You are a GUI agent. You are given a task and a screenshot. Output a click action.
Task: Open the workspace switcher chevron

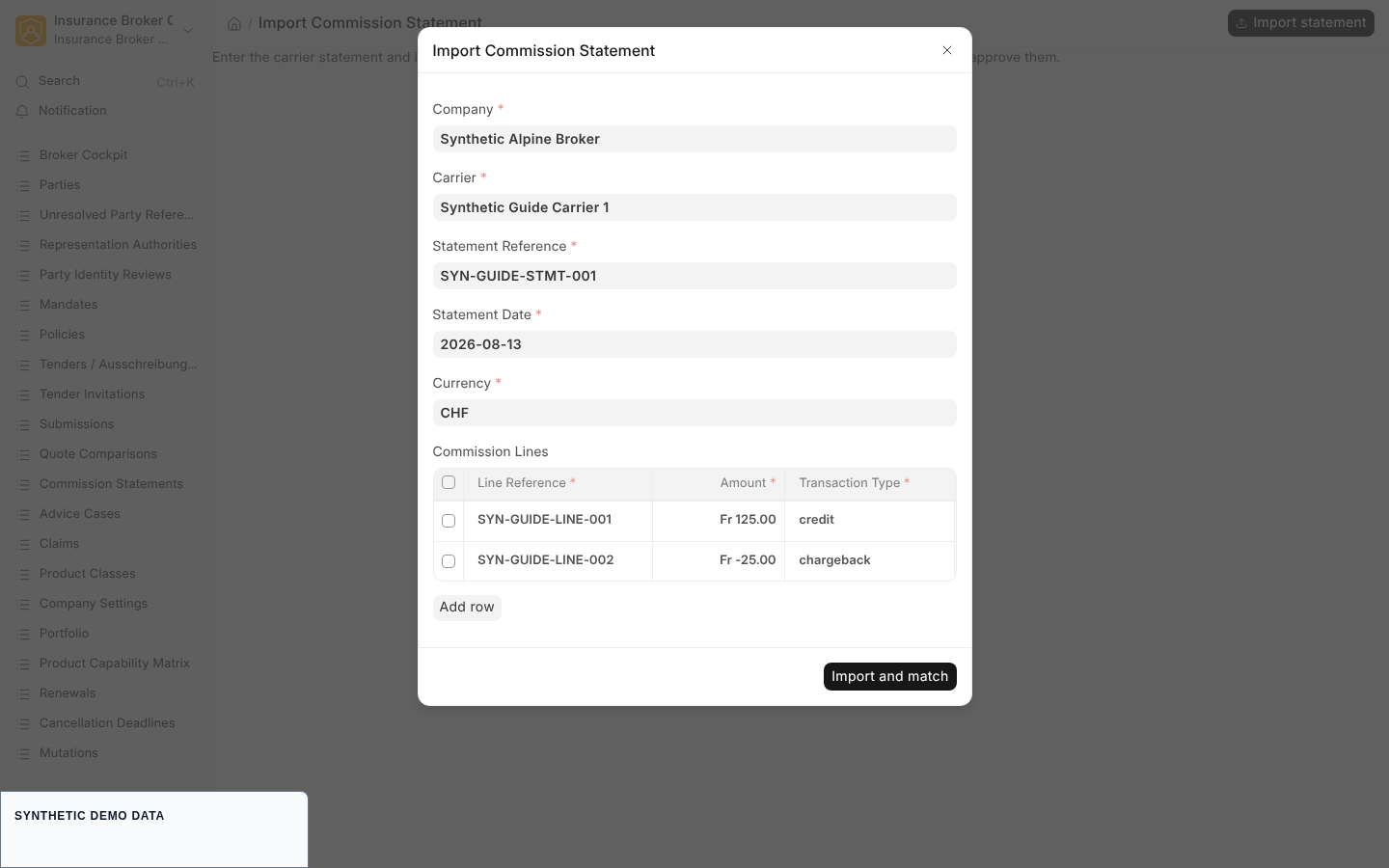(188, 31)
